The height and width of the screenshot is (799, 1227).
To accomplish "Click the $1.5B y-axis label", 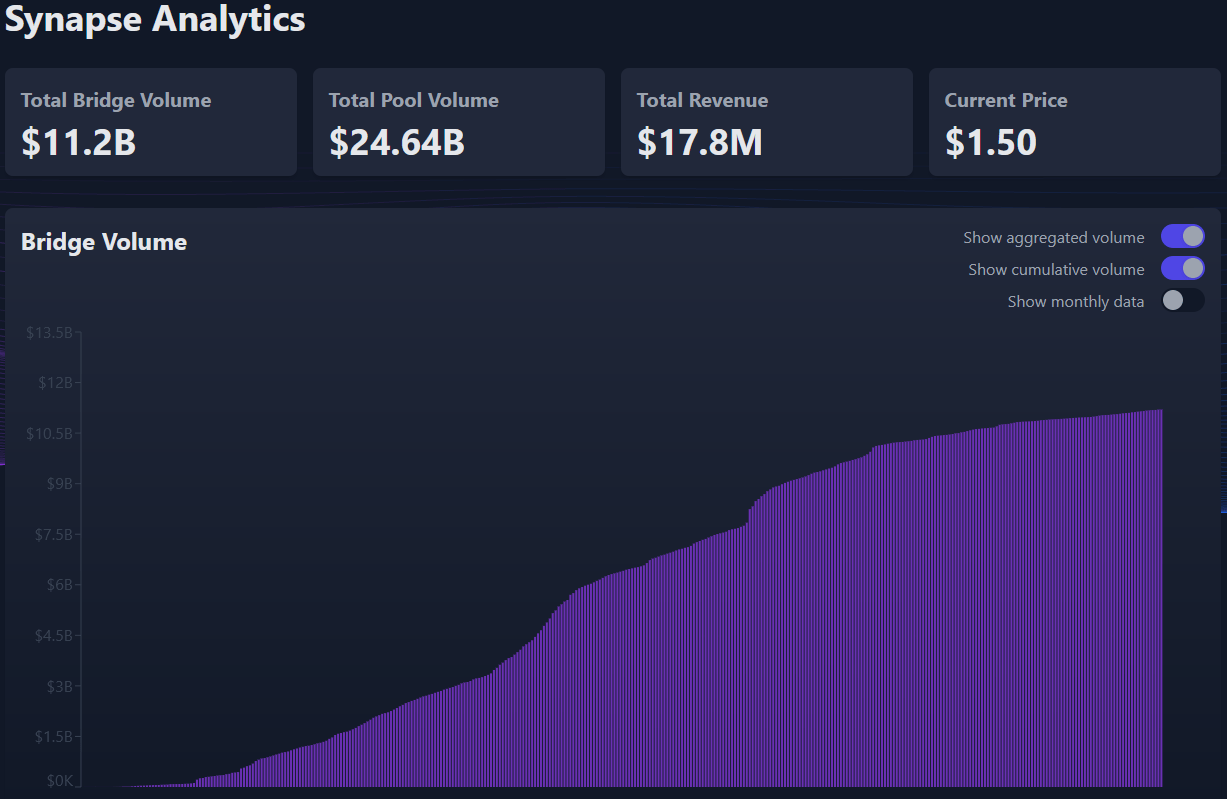I will 53,736.
